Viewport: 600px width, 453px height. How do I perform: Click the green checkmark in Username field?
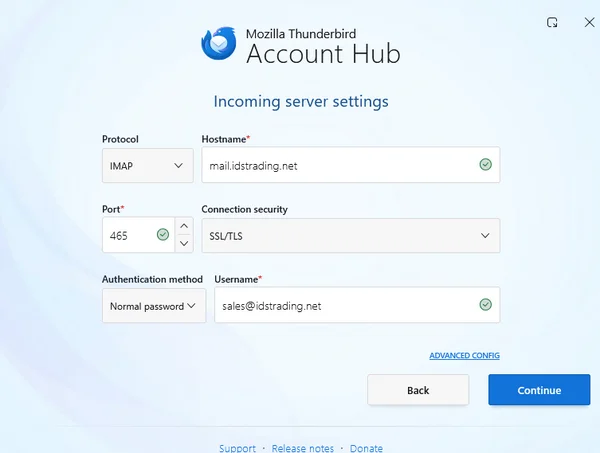[x=485, y=305]
